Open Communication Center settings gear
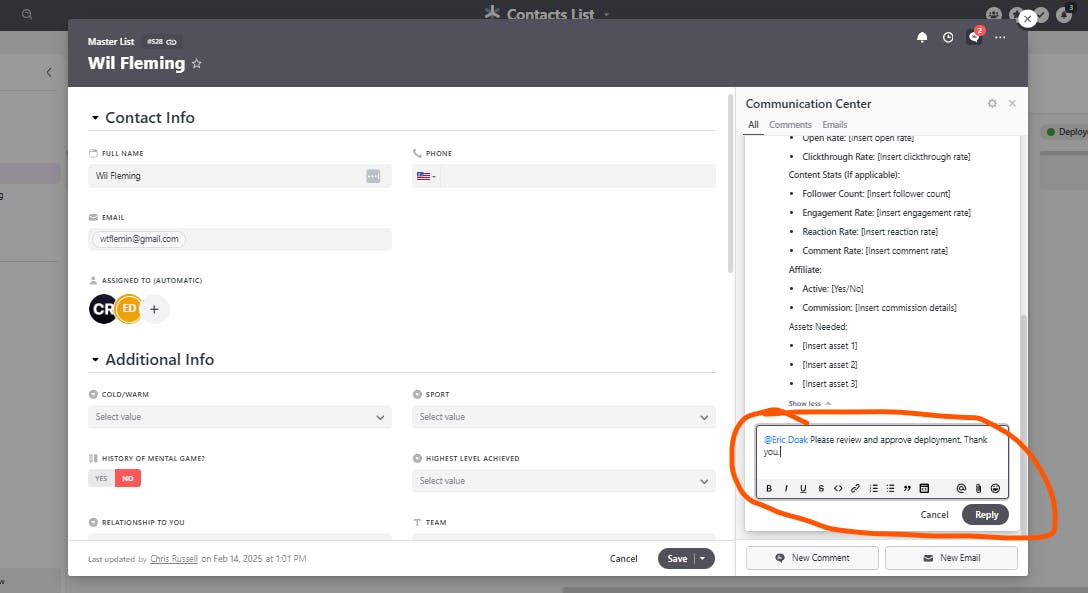This screenshot has width=1088, height=593. [x=992, y=103]
